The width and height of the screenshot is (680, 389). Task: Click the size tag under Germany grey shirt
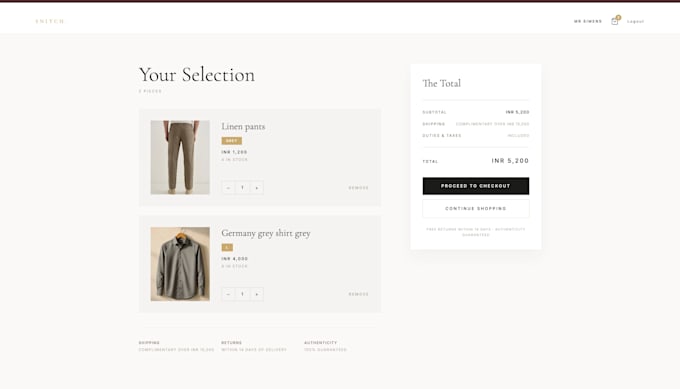[x=227, y=247]
